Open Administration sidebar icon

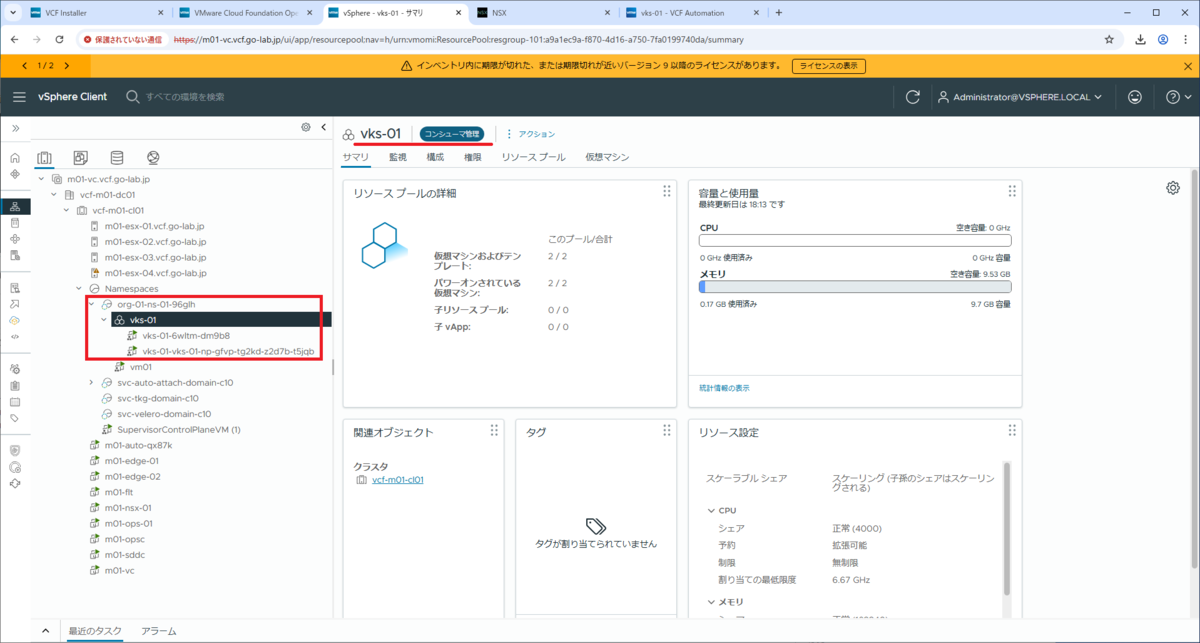pyautogui.click(x=14, y=369)
